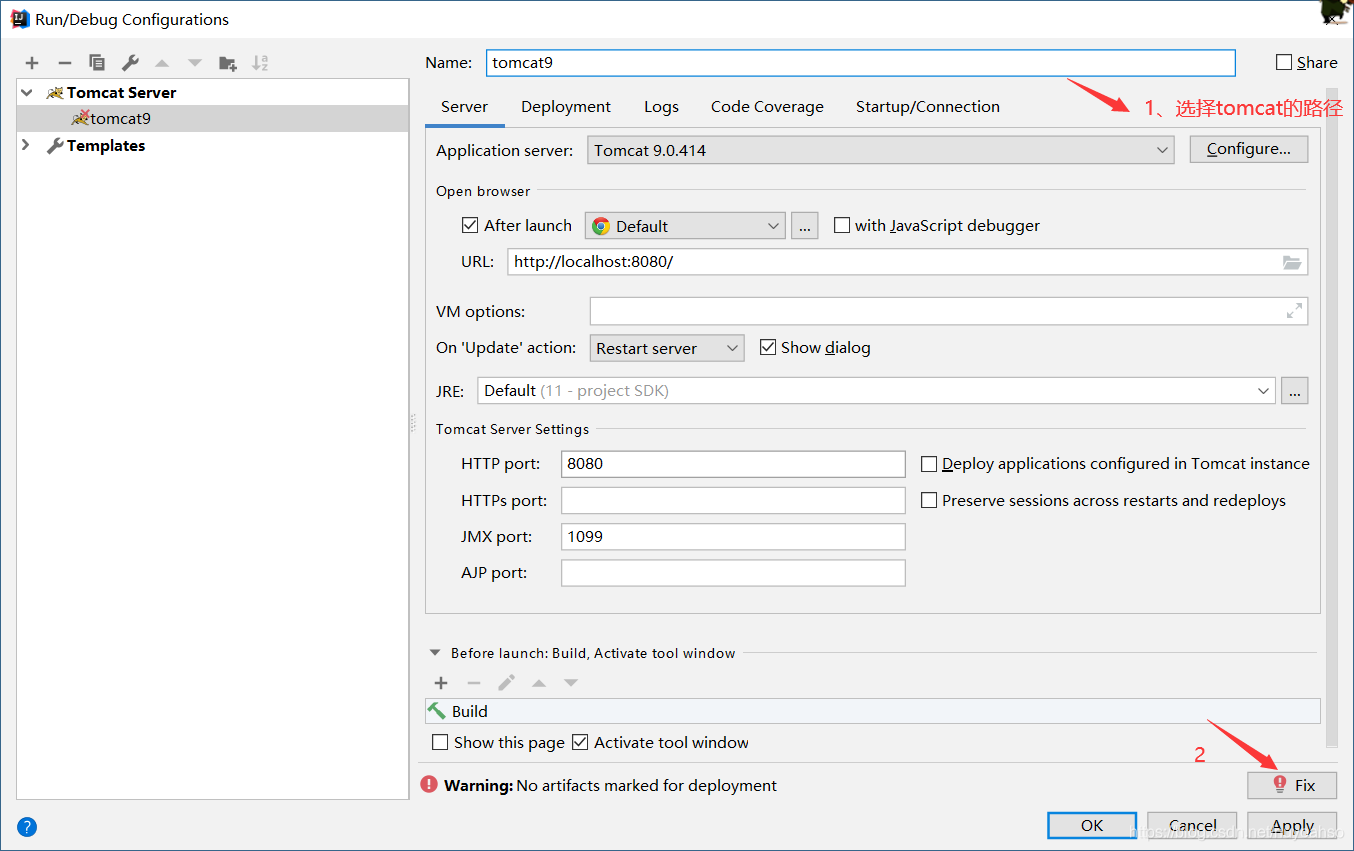Image resolution: width=1354 pixels, height=851 pixels.
Task: Collapse Before launch section triangle
Action: [435, 653]
